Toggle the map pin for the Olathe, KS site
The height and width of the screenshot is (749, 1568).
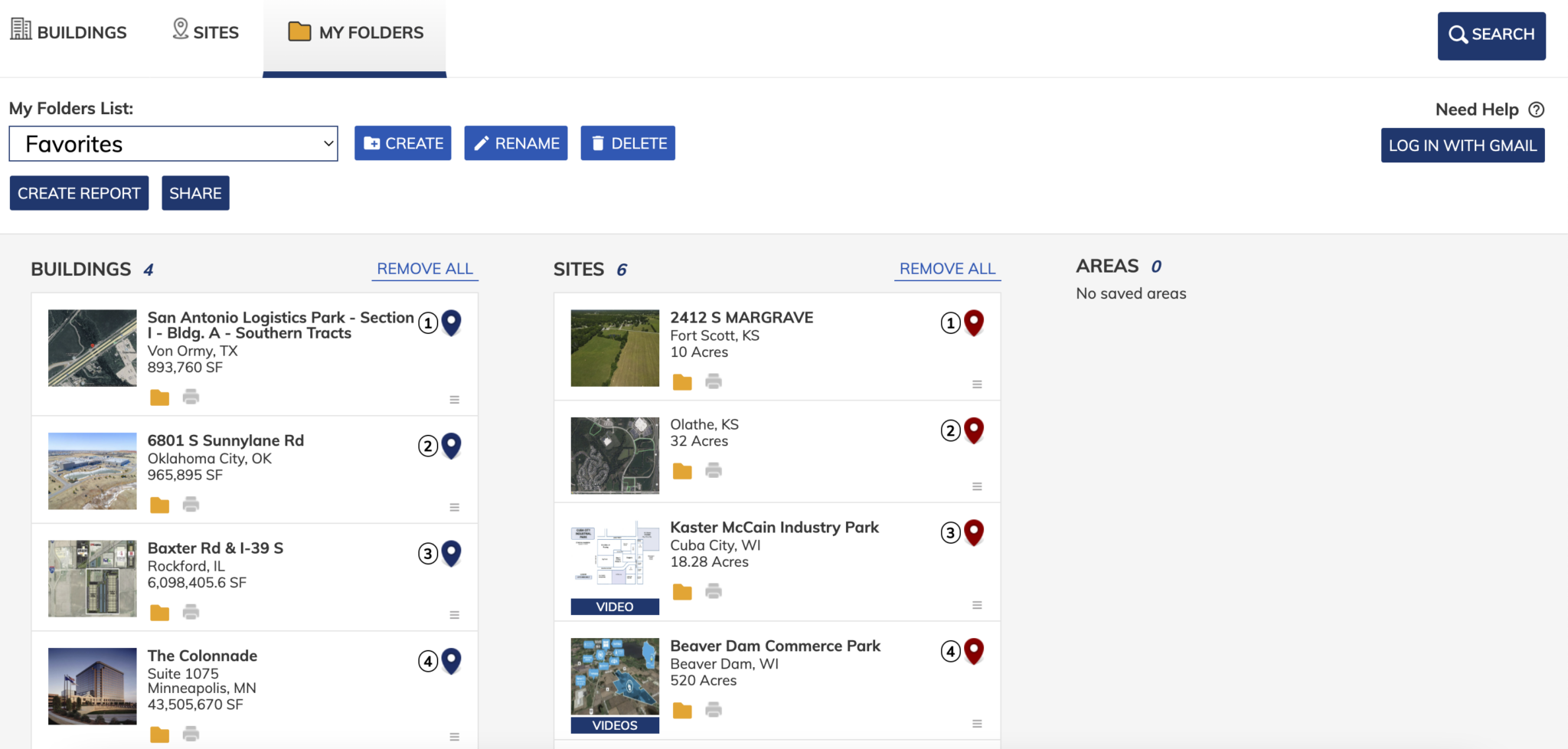pyautogui.click(x=974, y=430)
